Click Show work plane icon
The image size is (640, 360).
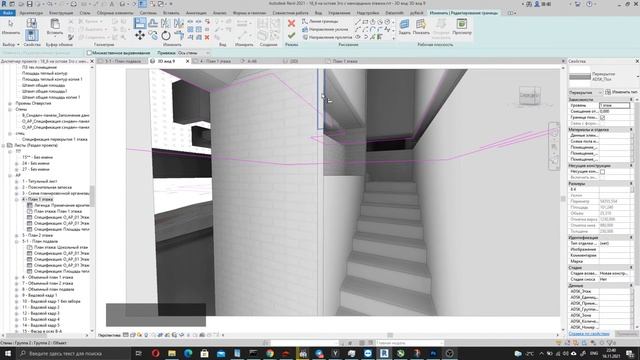pos(421,24)
